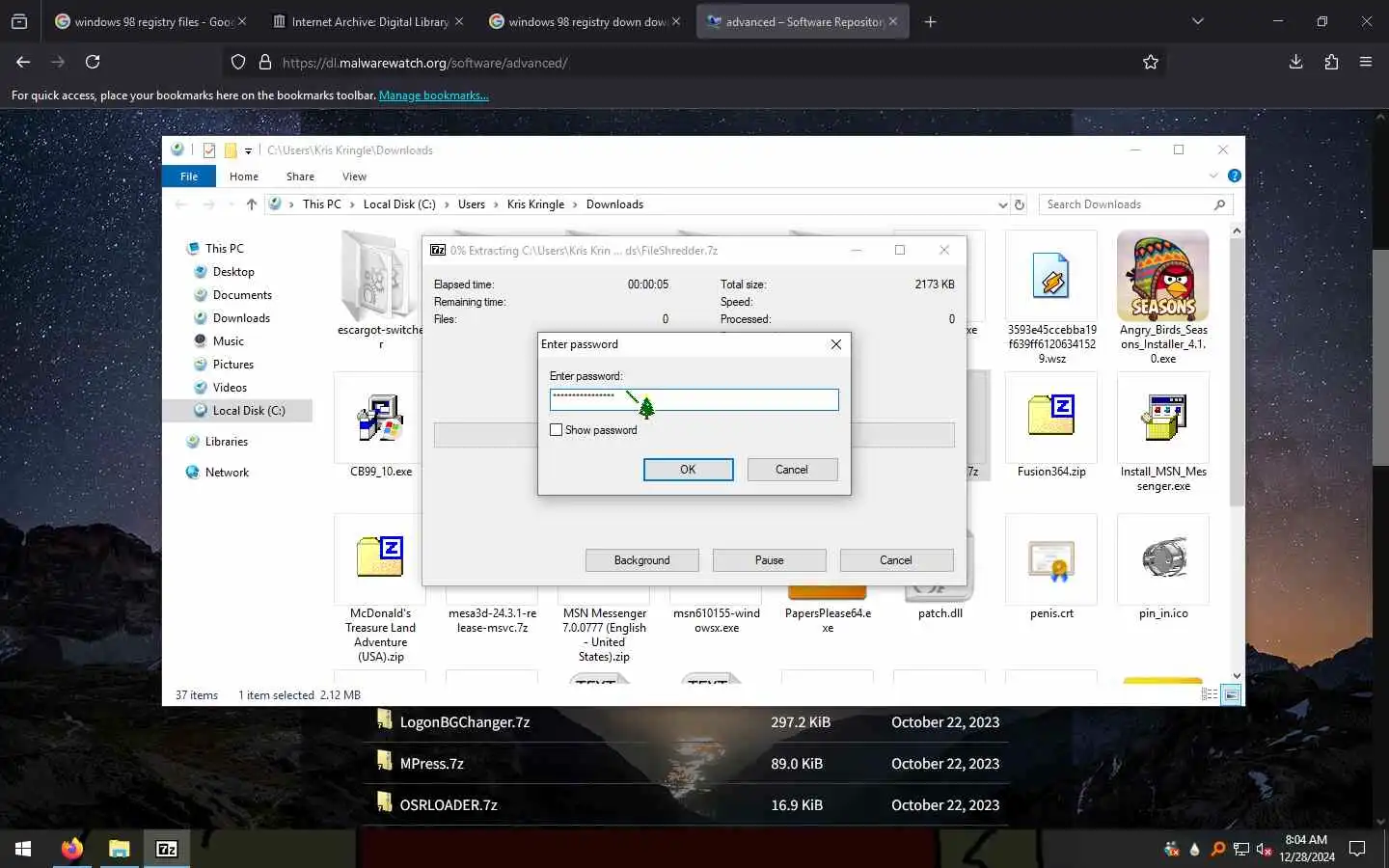This screenshot has height=868, width=1389.
Task: Expand the address bar history dropdown
Action: tap(1002, 204)
